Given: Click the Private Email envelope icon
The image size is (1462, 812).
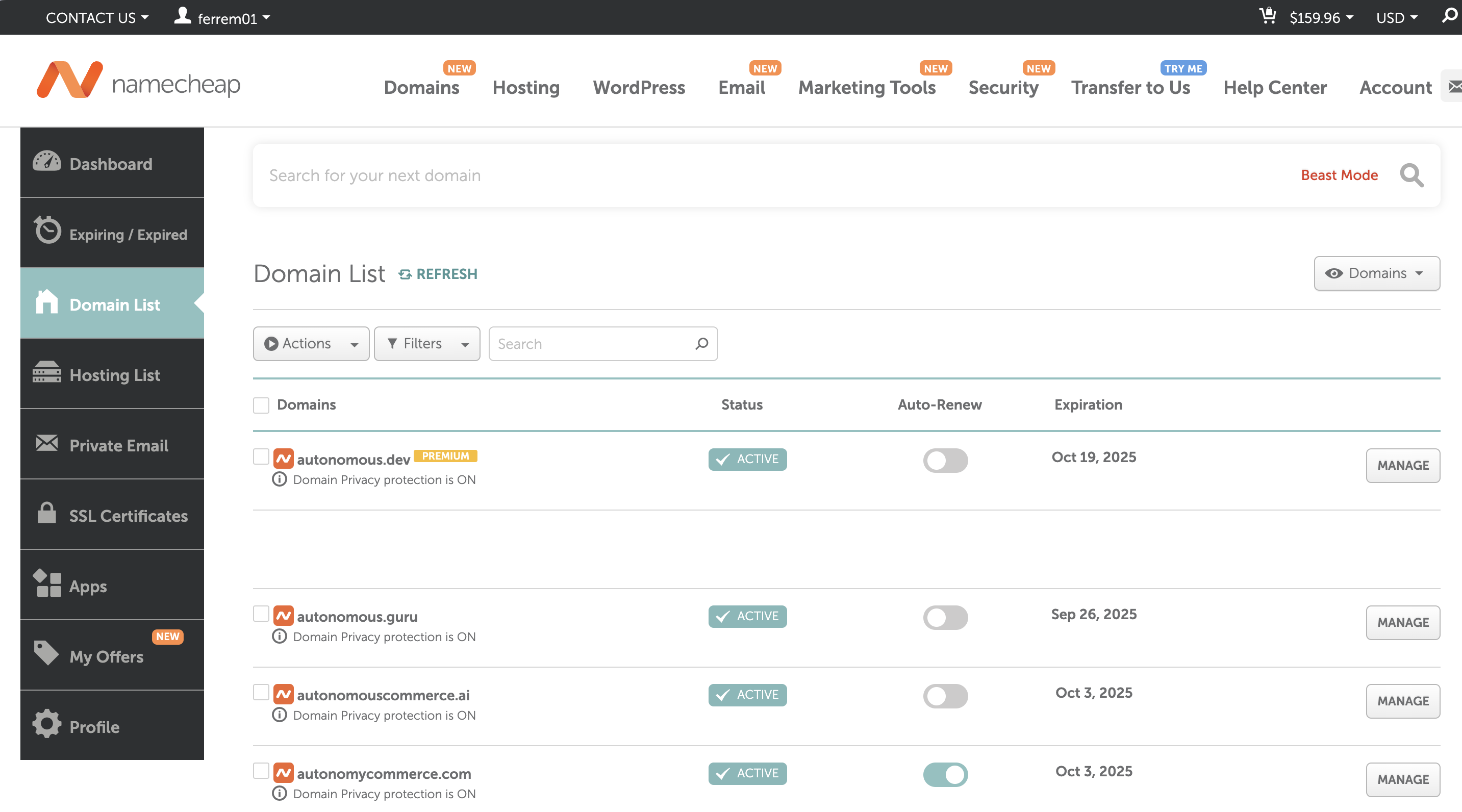Looking at the screenshot, I should click(x=47, y=443).
